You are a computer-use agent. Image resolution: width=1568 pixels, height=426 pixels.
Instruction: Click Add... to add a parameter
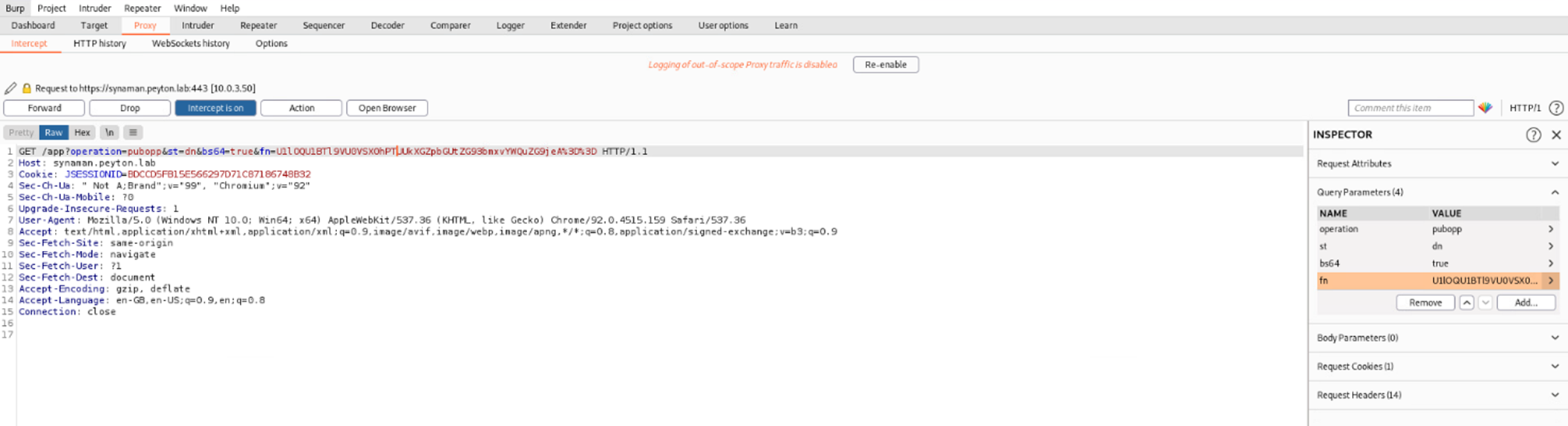pyautogui.click(x=1526, y=303)
